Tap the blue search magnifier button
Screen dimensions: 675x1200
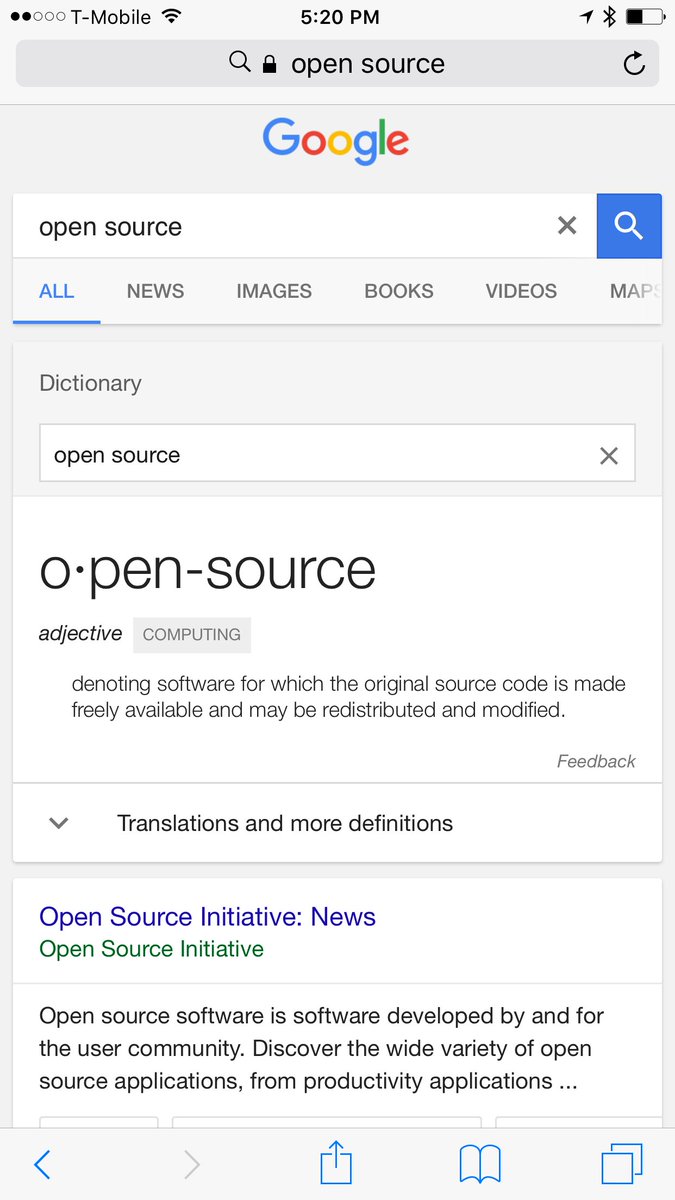point(629,226)
